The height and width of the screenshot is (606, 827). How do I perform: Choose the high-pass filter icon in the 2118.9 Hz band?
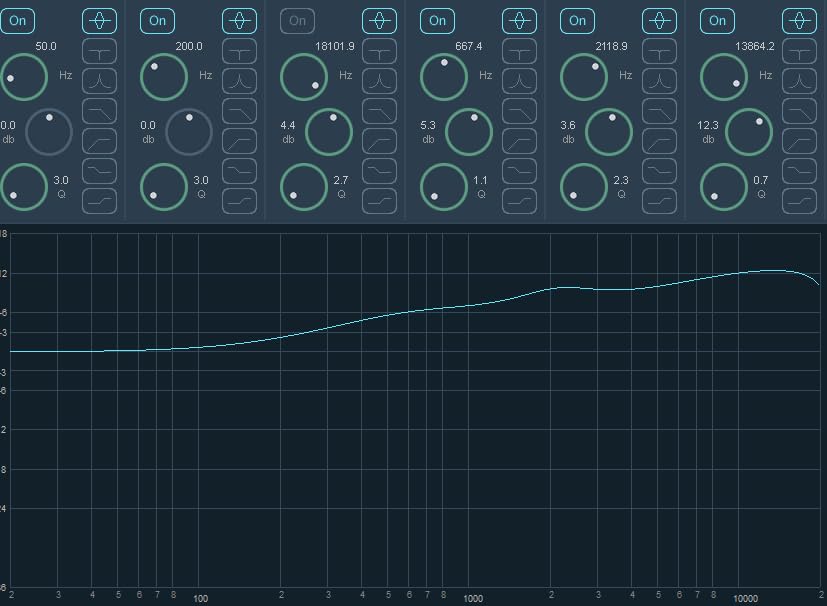660,141
